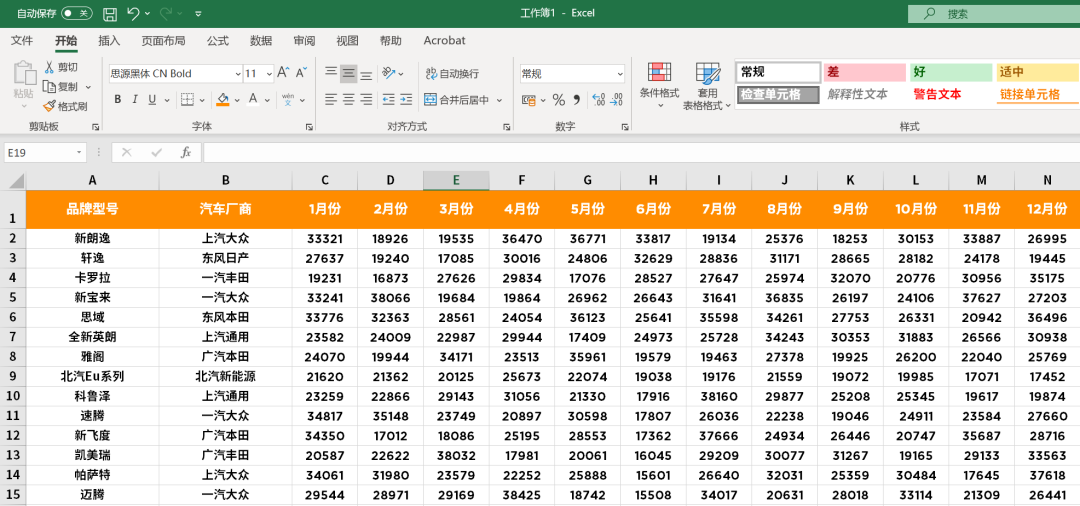Screen dimensions: 1080x506
Task: Toggle Italic formatting
Action: [x=135, y=100]
